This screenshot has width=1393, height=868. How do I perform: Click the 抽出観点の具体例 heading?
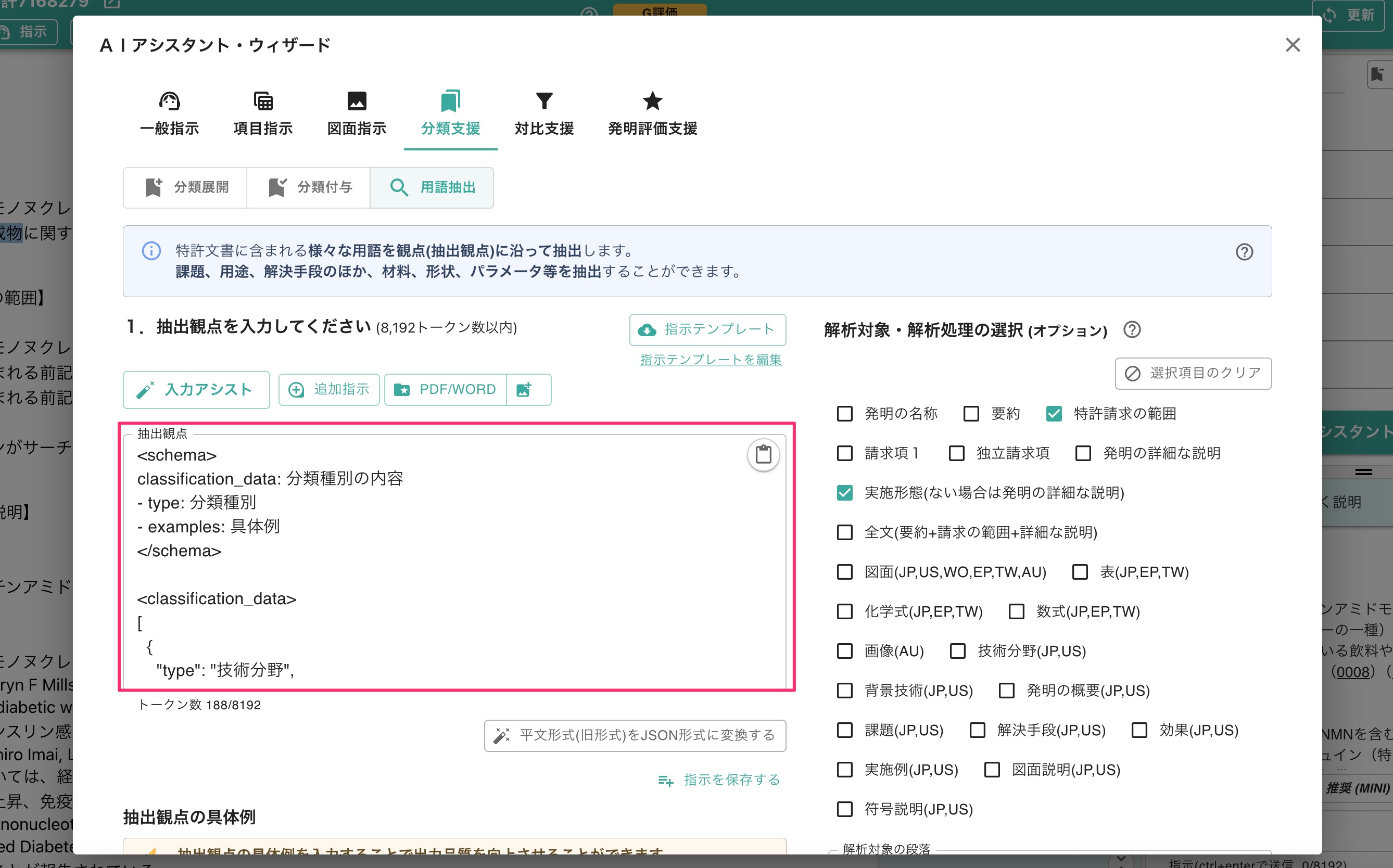click(189, 816)
